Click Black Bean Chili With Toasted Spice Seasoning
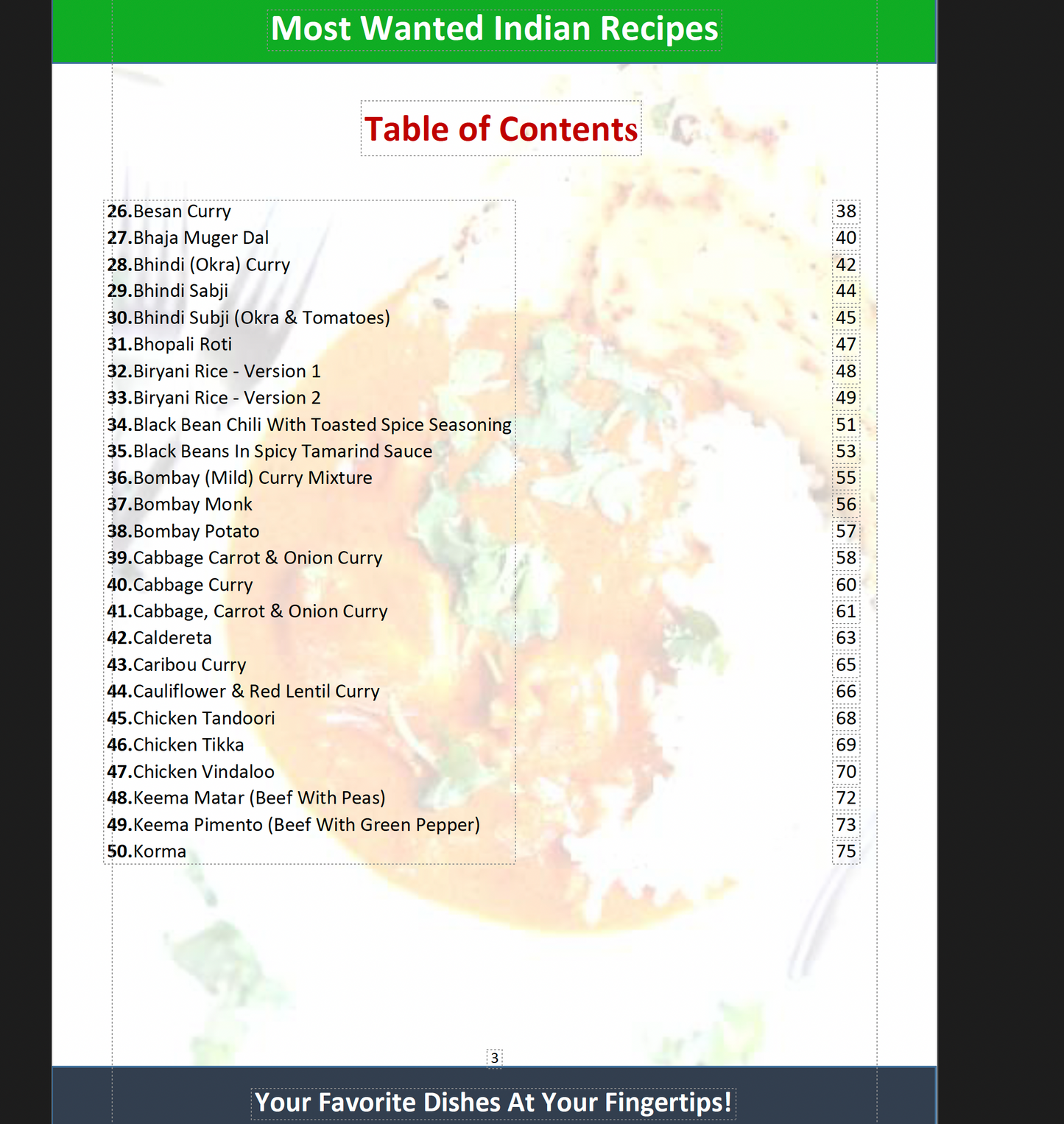This screenshot has width=1064, height=1124. 309,425
